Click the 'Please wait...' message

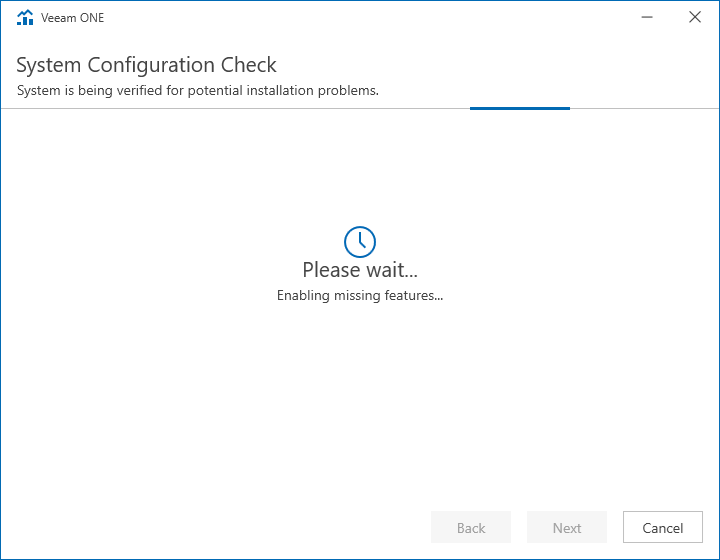tap(360, 269)
